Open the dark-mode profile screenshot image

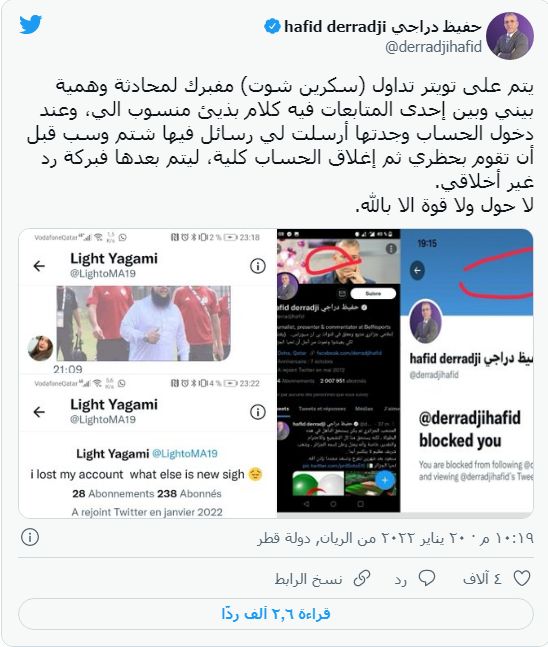[338, 371]
